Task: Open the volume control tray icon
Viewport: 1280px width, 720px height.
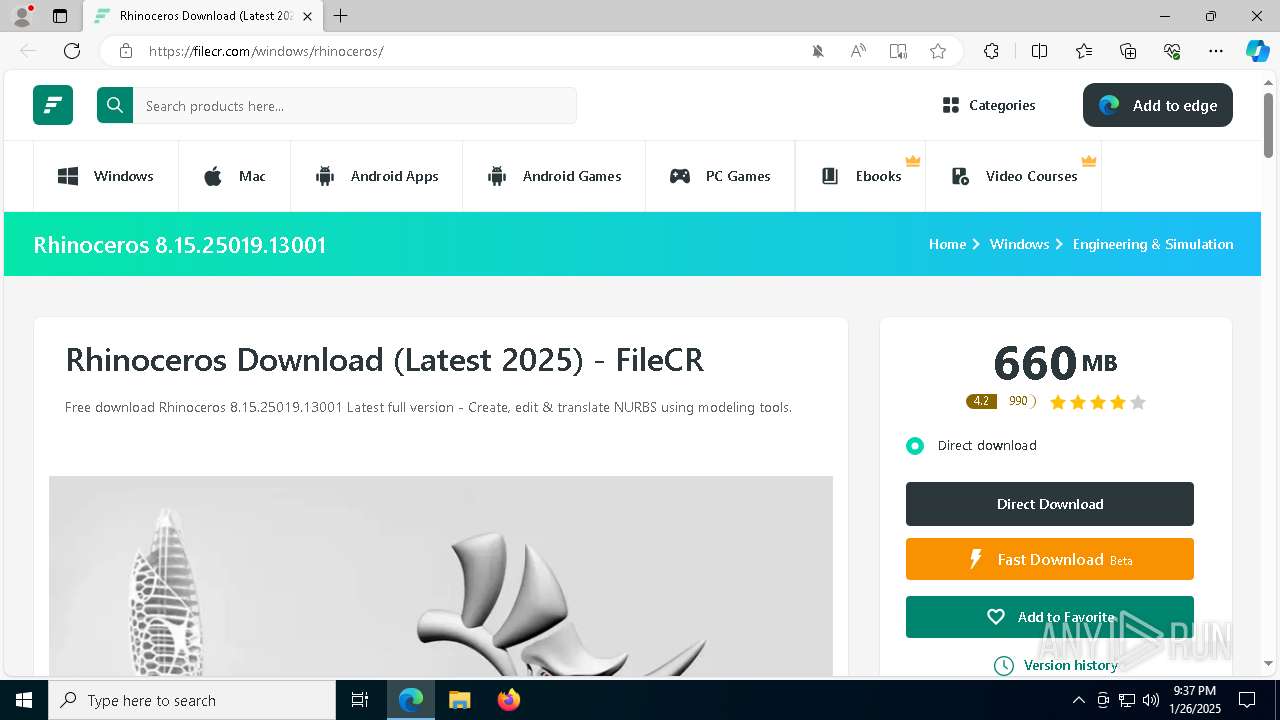Action: 1151,700
